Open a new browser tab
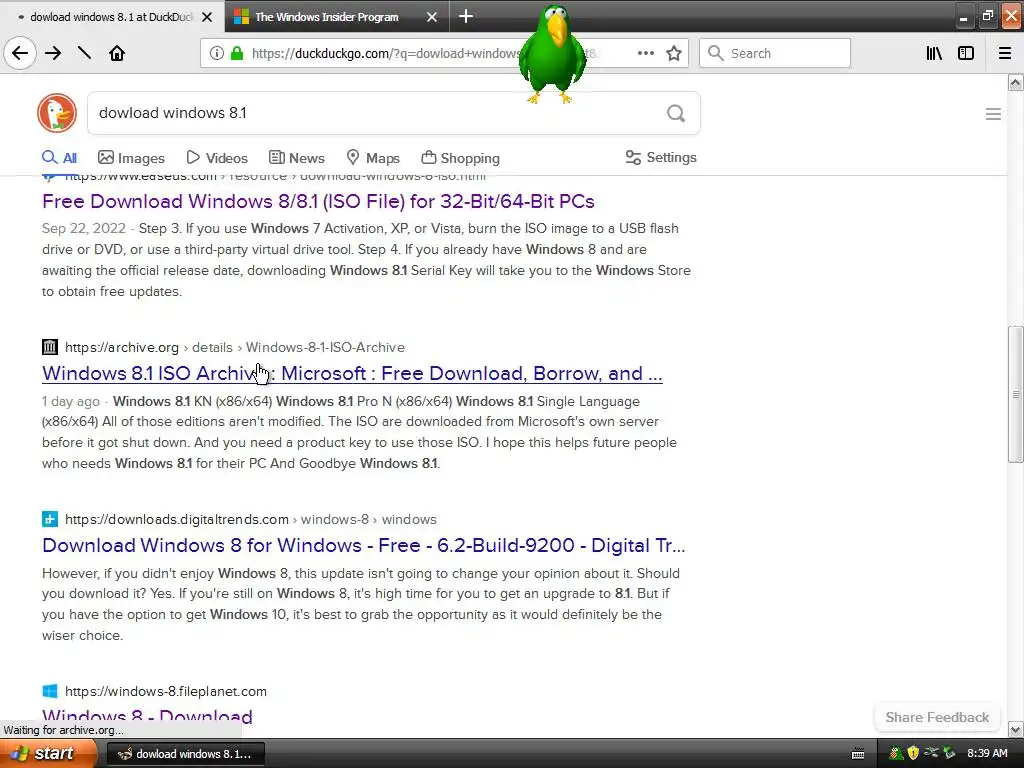Viewport: 1024px width, 768px height. [x=466, y=16]
